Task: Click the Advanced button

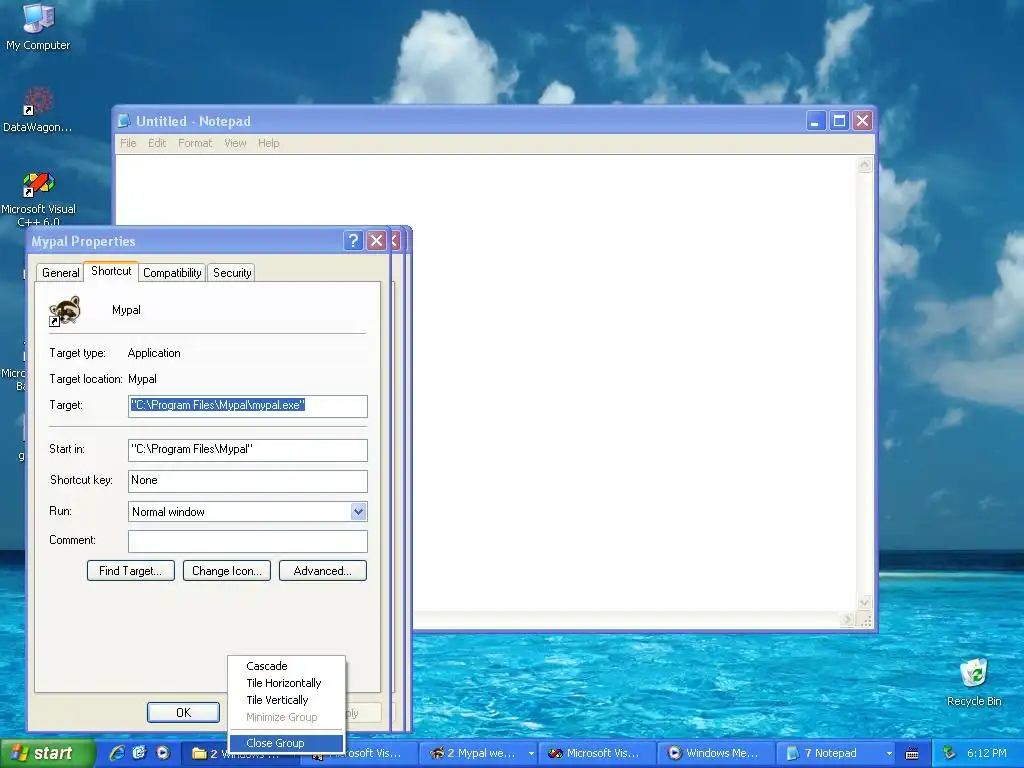Action: point(323,571)
